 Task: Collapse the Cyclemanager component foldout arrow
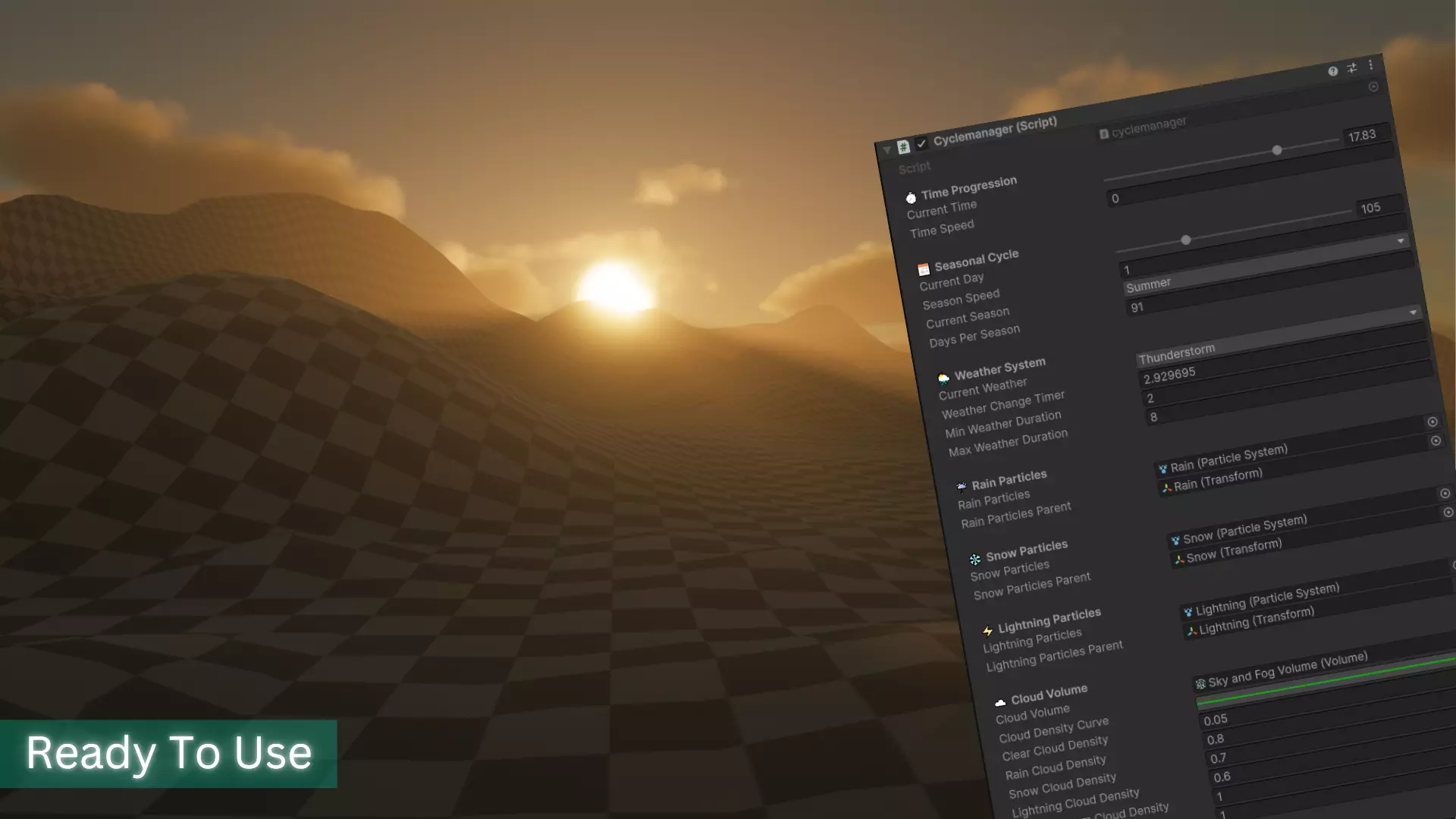886,150
